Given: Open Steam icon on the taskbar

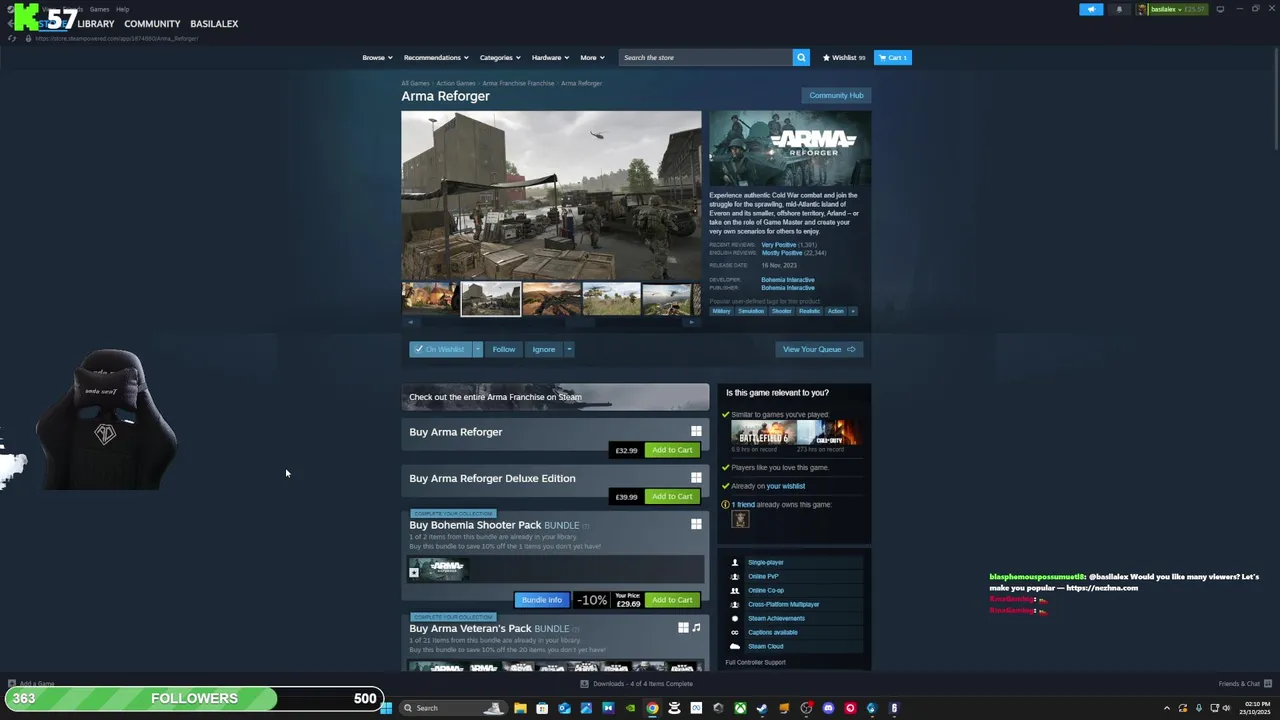Looking at the screenshot, I should click(762, 708).
